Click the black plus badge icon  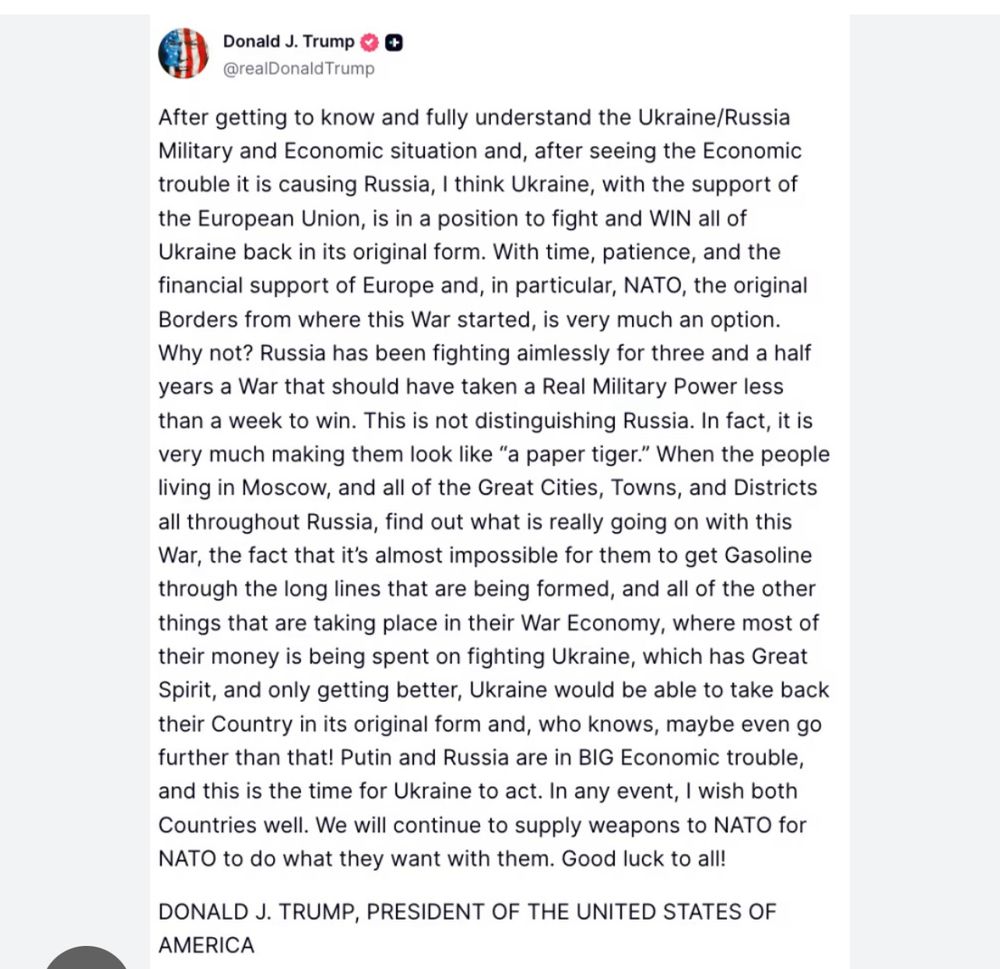pyautogui.click(x=394, y=43)
